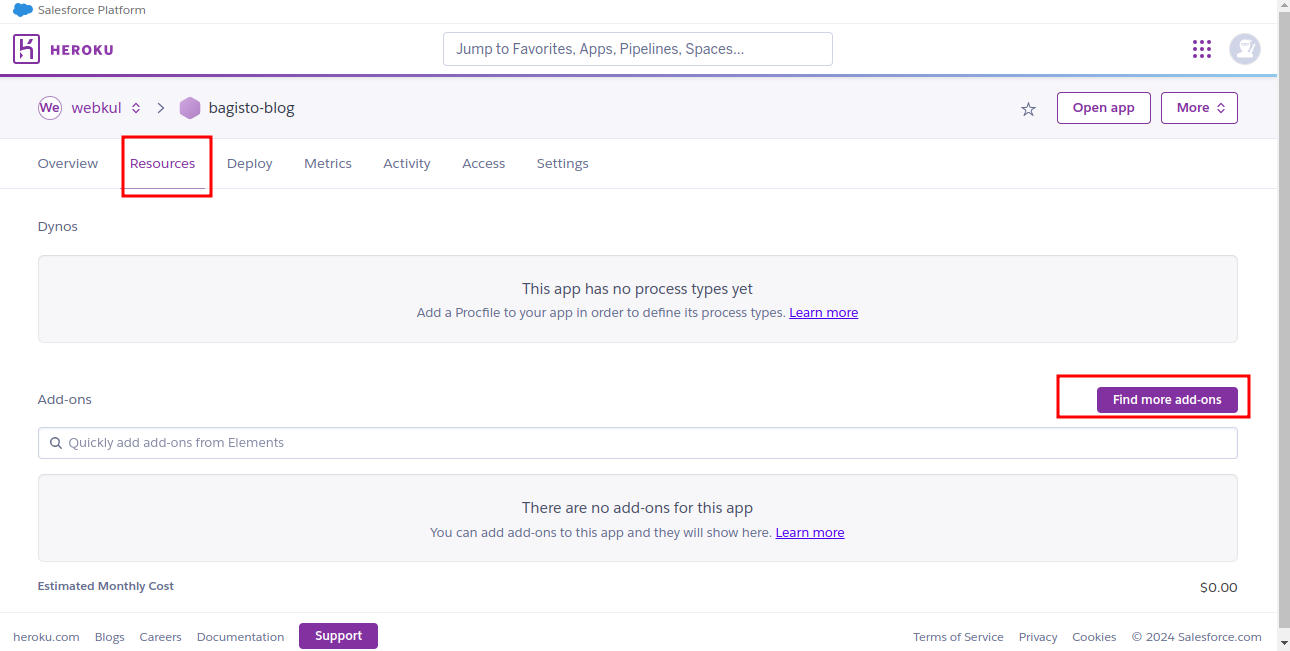
Task: Open the Metrics tab
Action: [328, 163]
